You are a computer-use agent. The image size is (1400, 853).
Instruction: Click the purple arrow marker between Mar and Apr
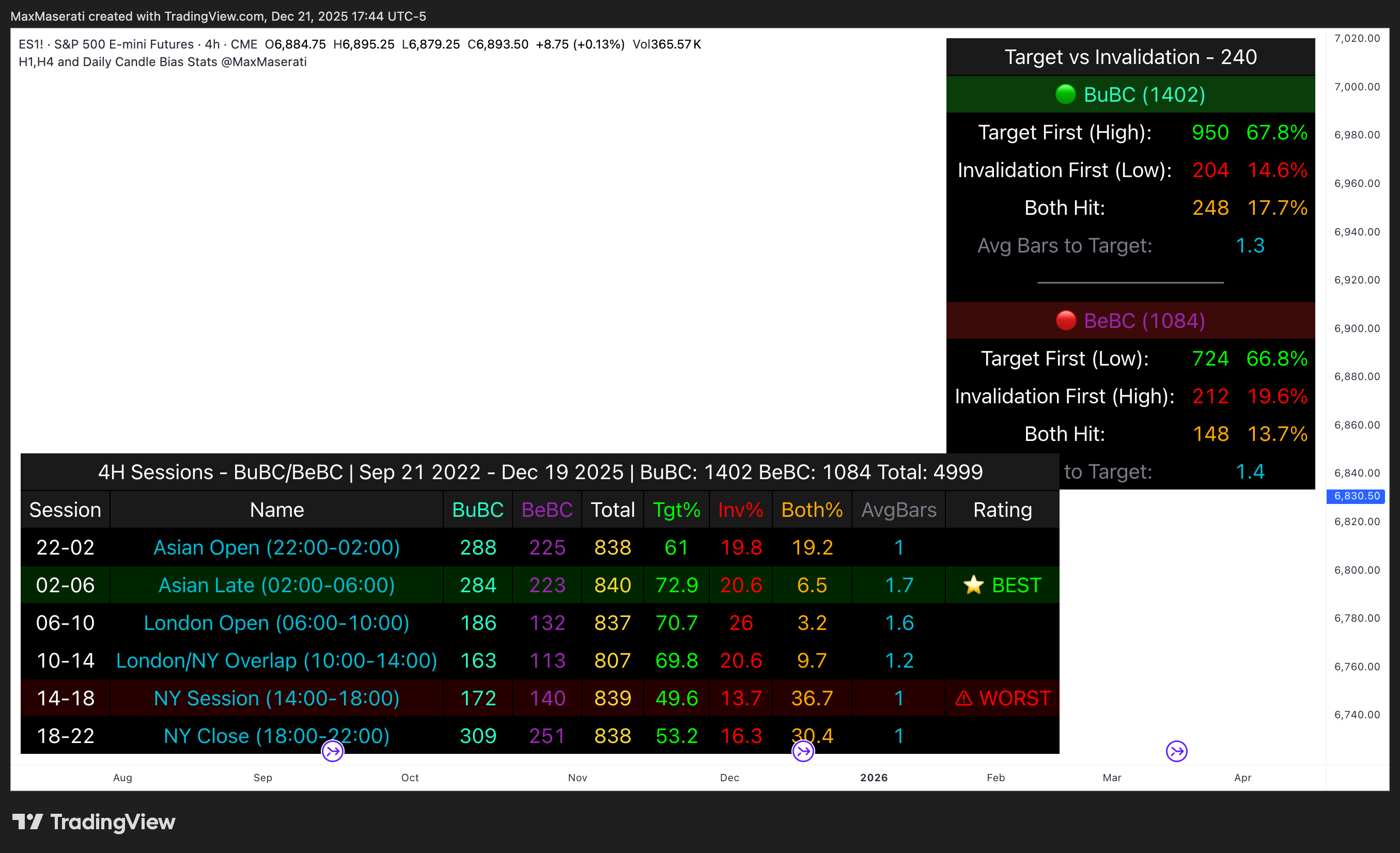tap(1177, 752)
